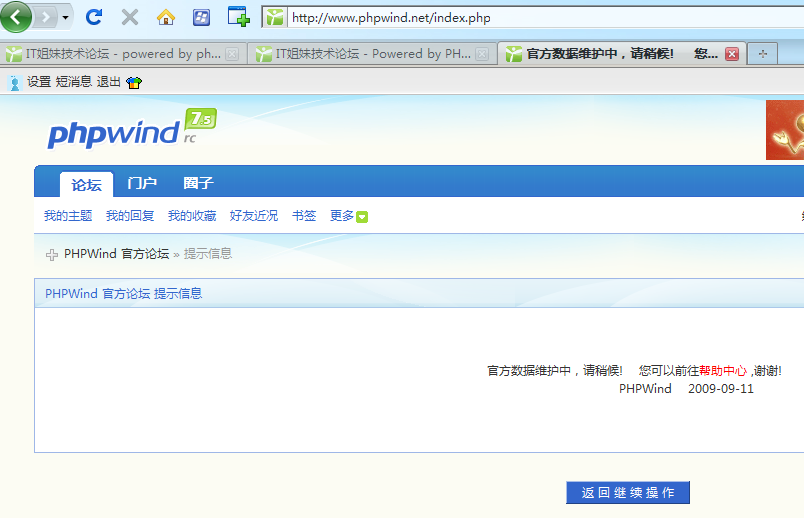This screenshot has height=518, width=804.
Task: Switch to second IT姐妹技术论坛 Powered by PH tab
Action: point(372,53)
